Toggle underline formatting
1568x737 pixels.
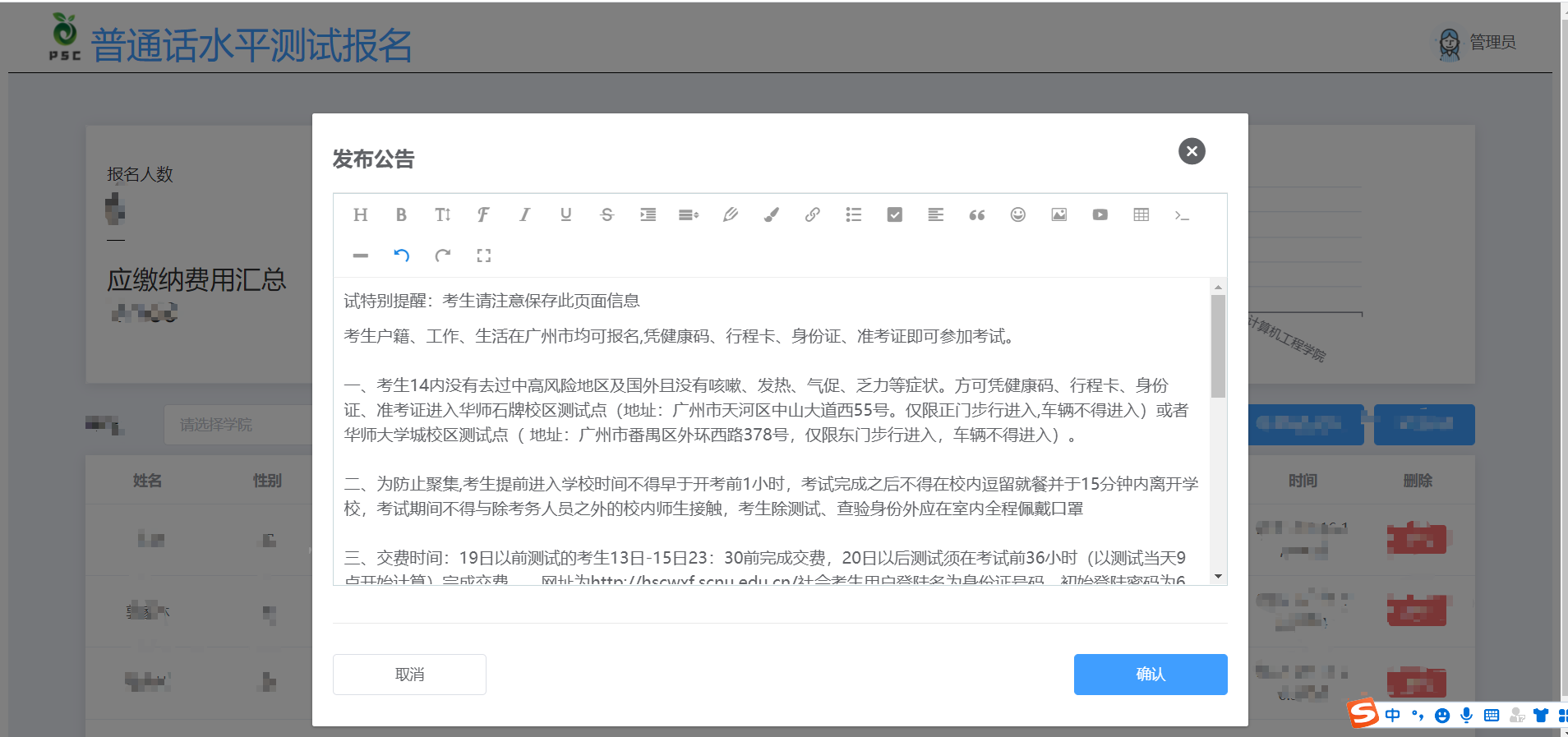[565, 214]
